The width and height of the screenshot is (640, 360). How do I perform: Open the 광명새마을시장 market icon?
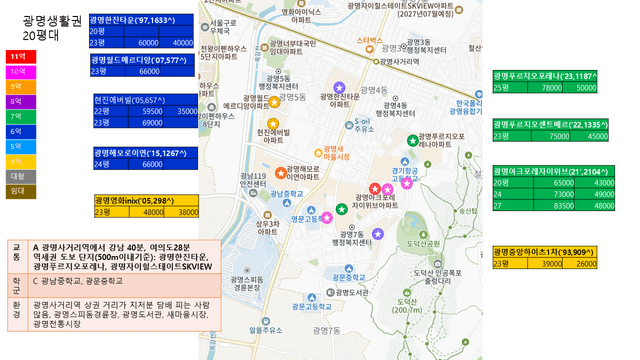pyautogui.click(x=318, y=153)
